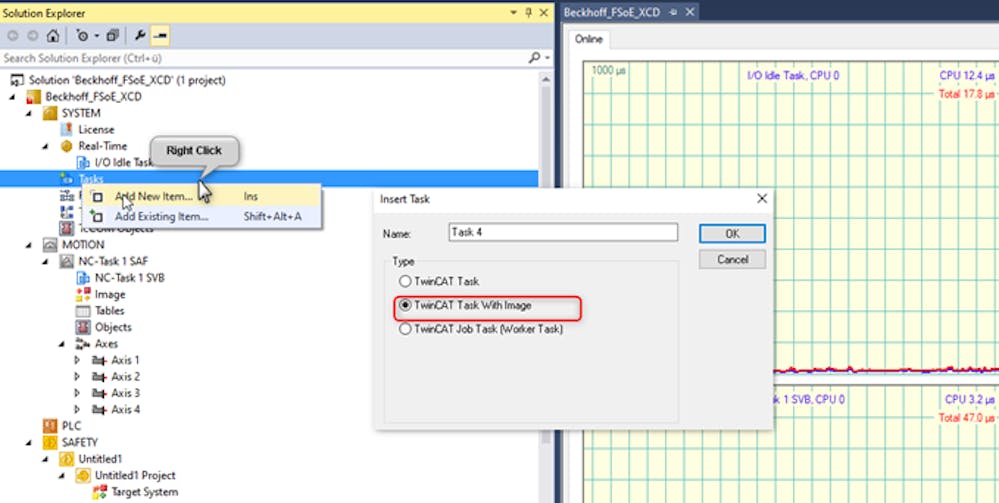This screenshot has width=999, height=503.
Task: Click the Name field containing Task 4
Action: pos(563,232)
